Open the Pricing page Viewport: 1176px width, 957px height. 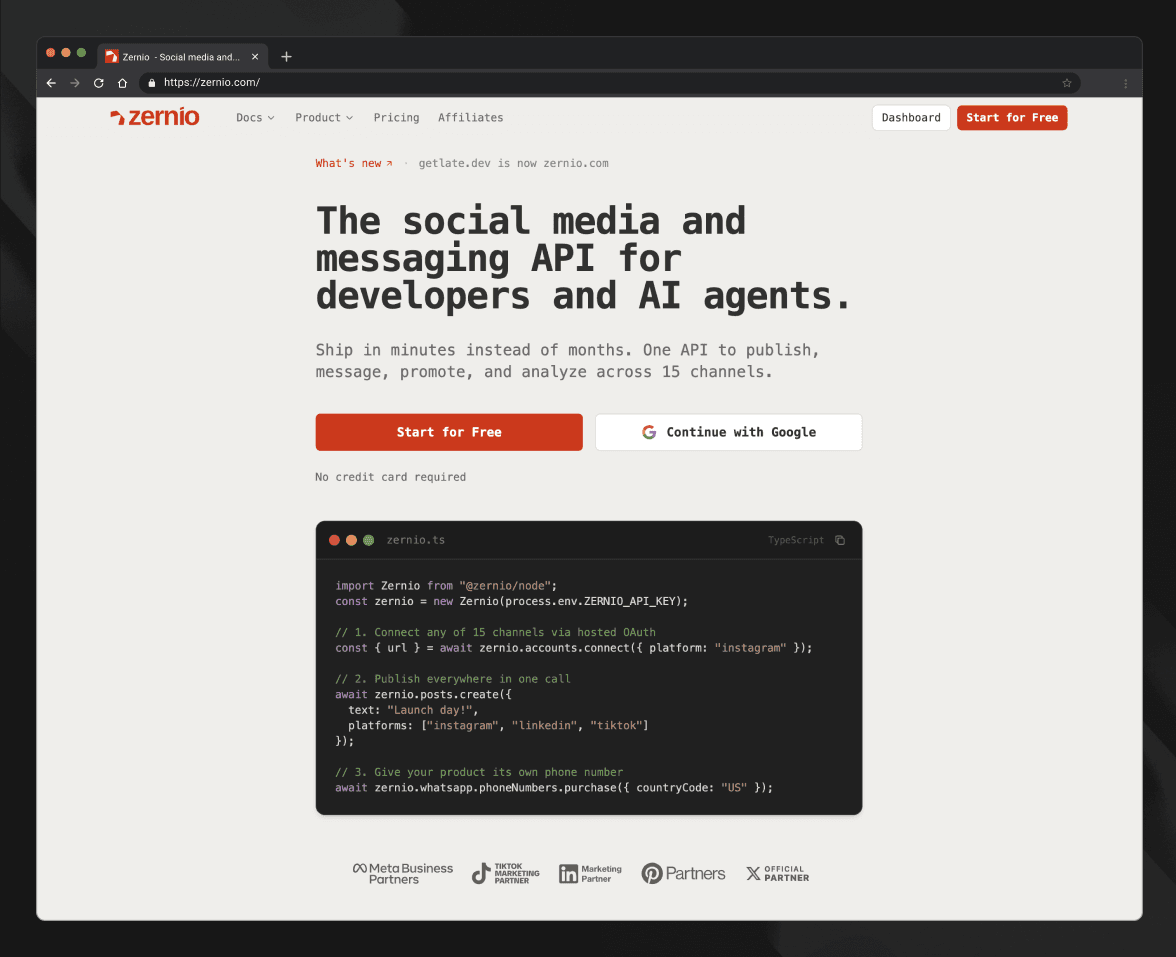[396, 118]
